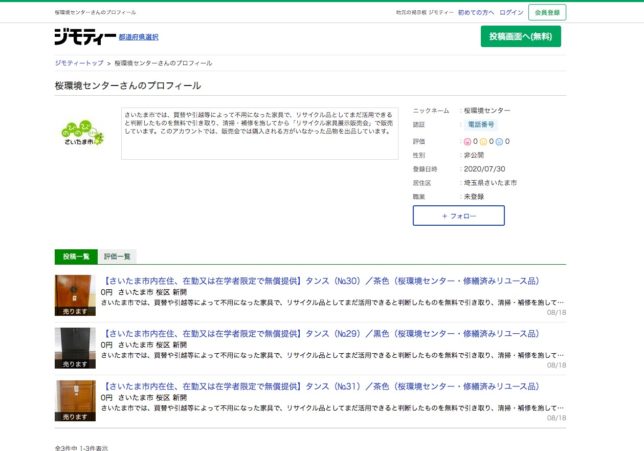Click the 会員登録 button

[548, 12]
